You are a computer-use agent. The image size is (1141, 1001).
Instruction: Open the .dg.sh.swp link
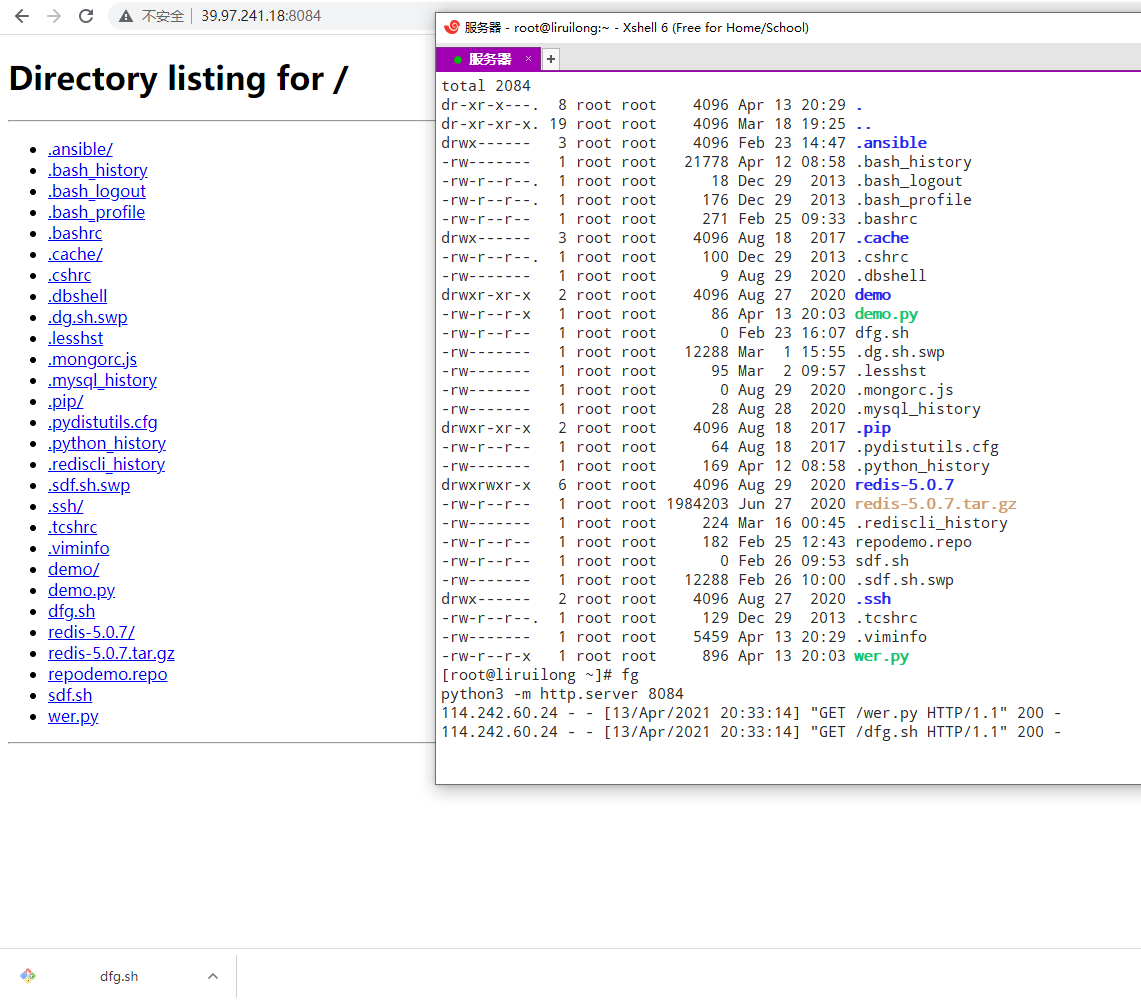coord(87,317)
